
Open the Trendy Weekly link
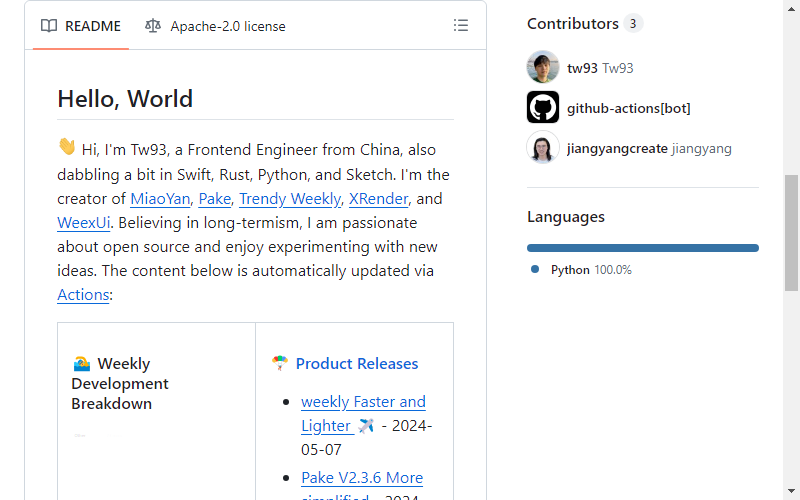point(290,198)
